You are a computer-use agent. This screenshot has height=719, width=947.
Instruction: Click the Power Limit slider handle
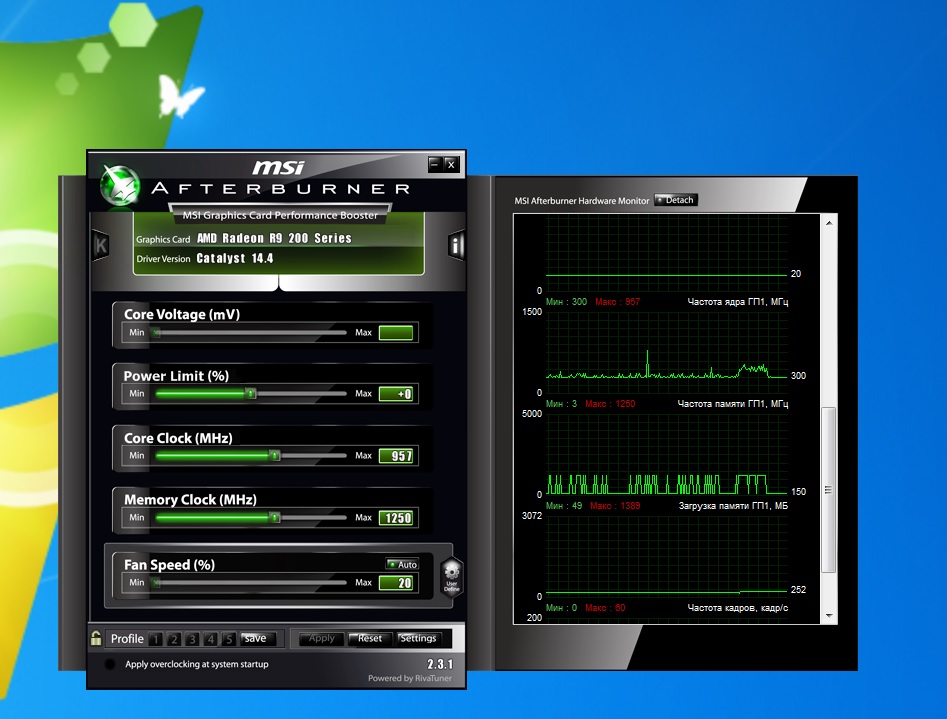251,394
